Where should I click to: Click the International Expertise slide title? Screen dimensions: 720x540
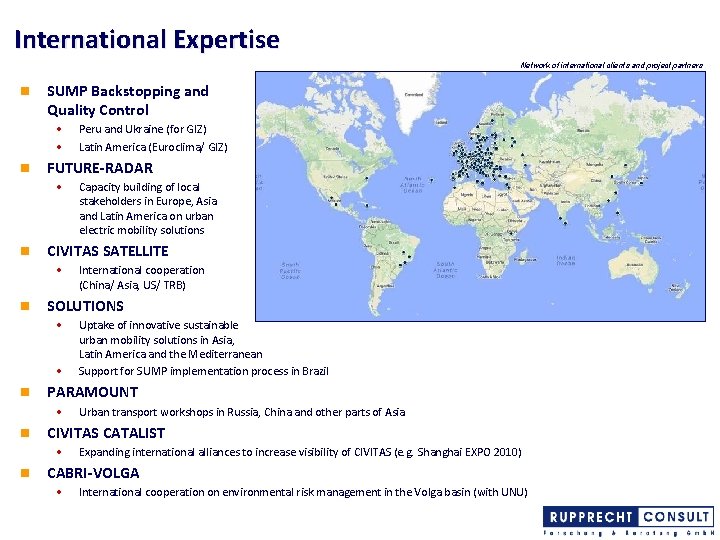[147, 39]
